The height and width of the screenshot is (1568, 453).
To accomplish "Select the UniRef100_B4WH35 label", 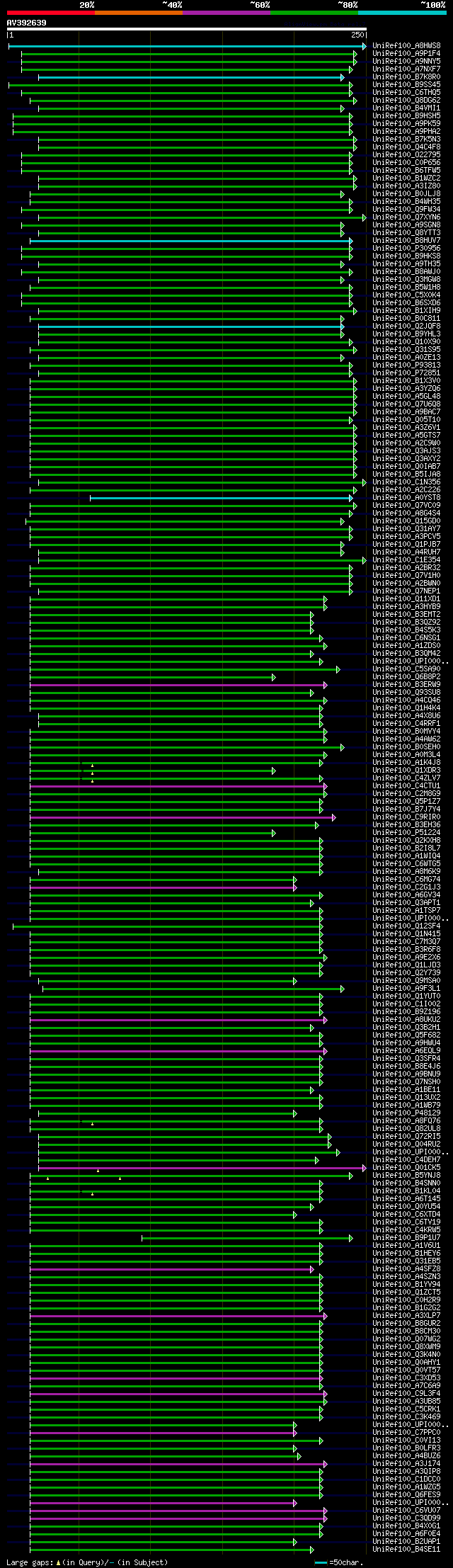I will pos(406,202).
